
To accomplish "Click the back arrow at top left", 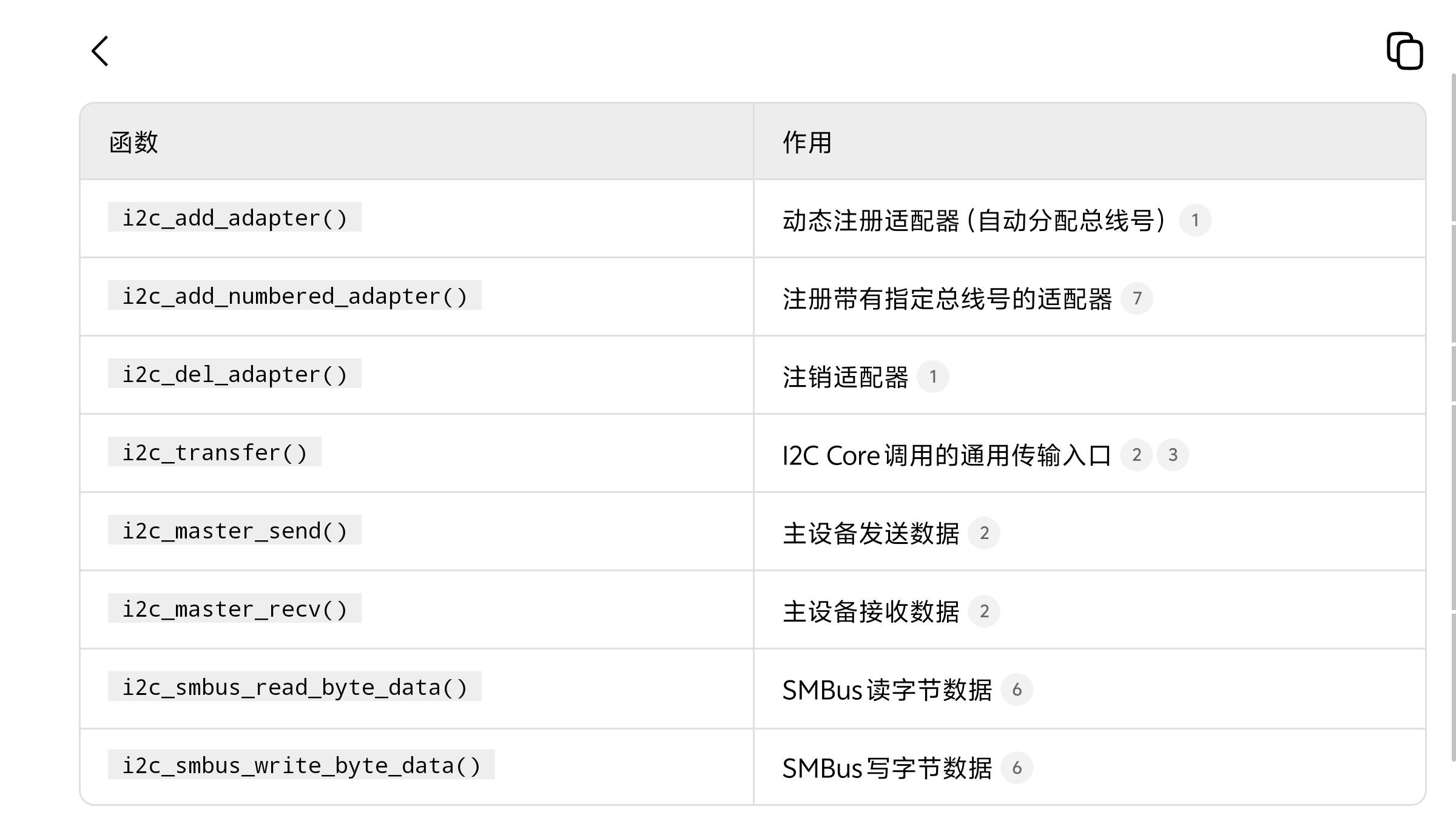I will tap(100, 52).
